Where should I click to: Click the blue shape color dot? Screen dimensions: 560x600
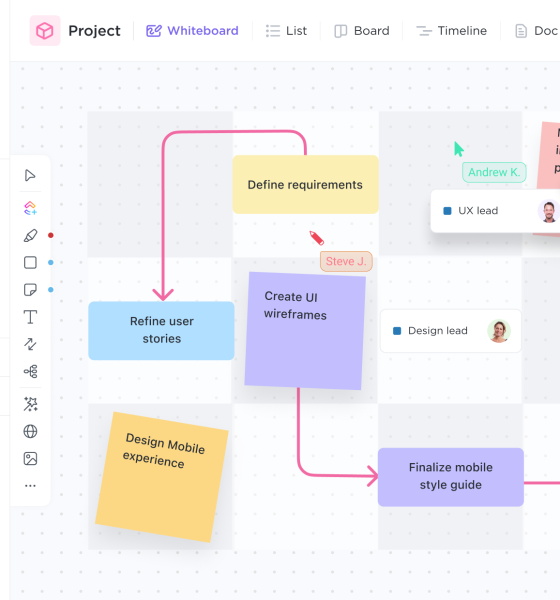tap(51, 262)
